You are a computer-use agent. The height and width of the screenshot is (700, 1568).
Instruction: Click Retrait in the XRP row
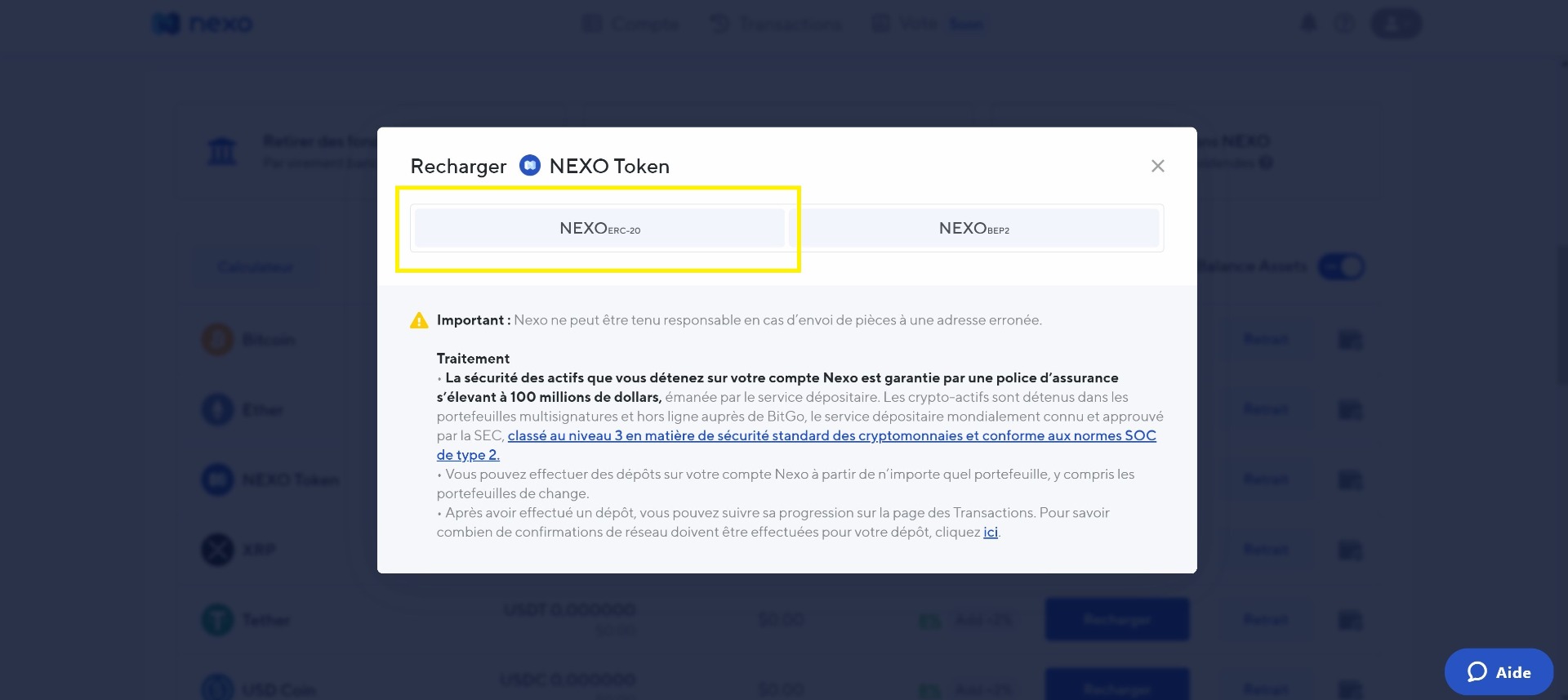tap(1266, 549)
